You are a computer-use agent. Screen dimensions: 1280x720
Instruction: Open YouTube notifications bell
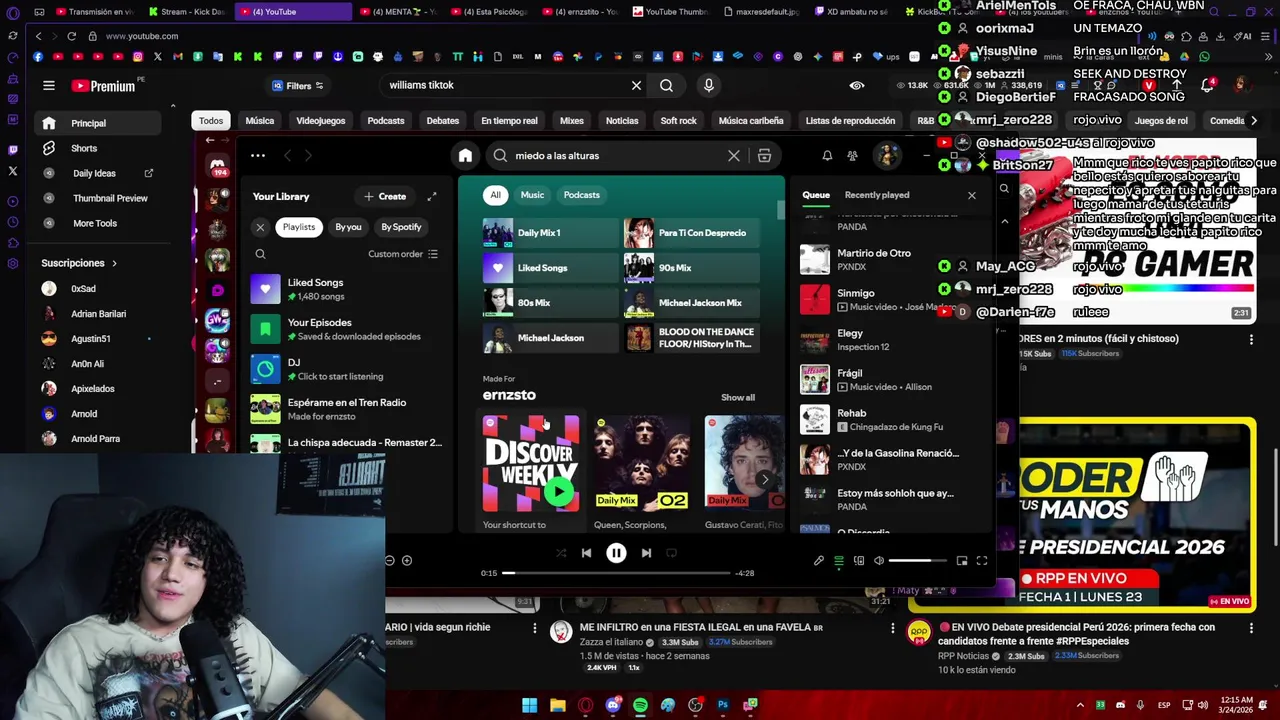tap(1207, 86)
